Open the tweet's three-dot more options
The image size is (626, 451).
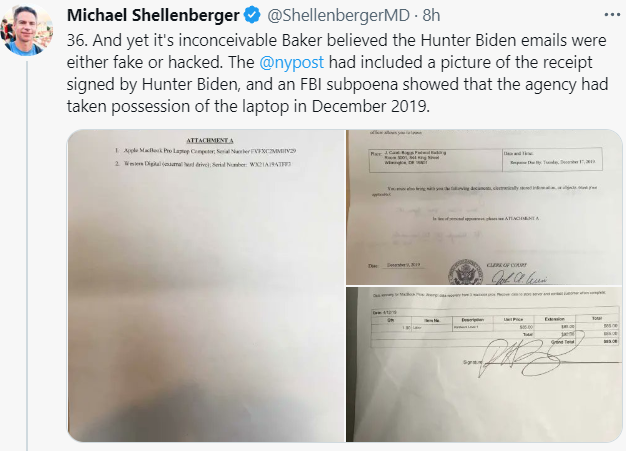pyautogui.click(x=608, y=17)
